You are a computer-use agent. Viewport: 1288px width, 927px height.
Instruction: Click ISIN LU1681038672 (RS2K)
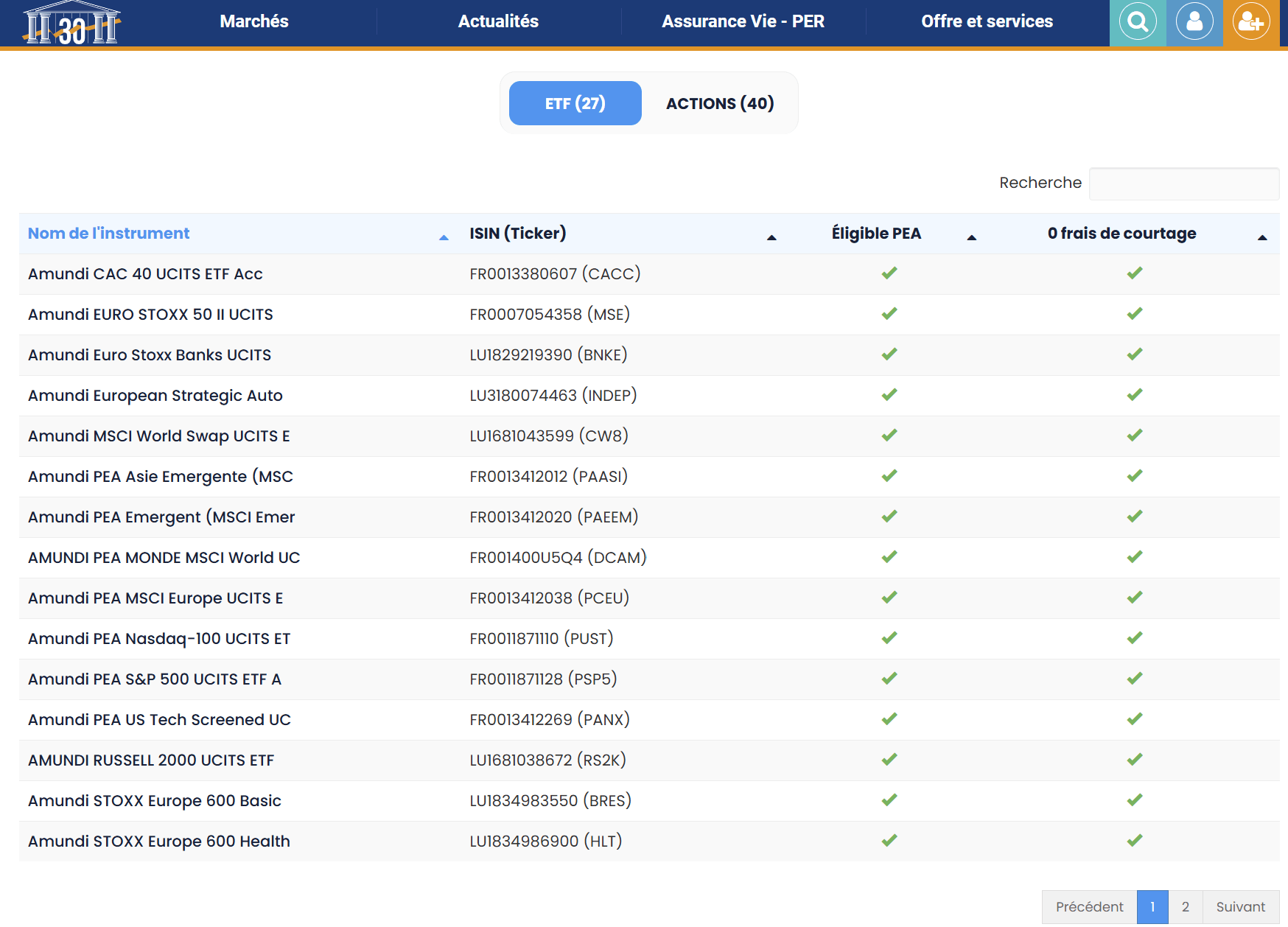(547, 760)
